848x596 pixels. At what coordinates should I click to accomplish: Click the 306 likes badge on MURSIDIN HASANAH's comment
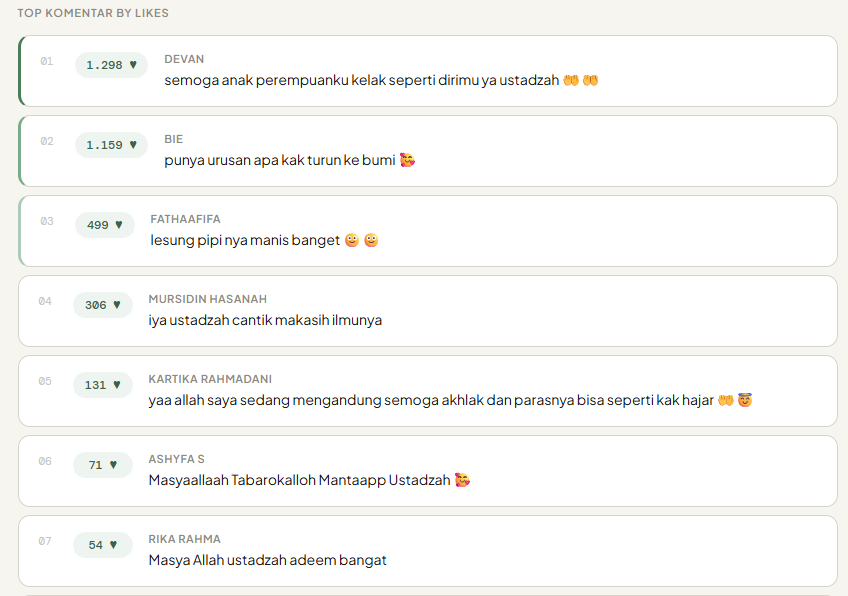(x=103, y=305)
